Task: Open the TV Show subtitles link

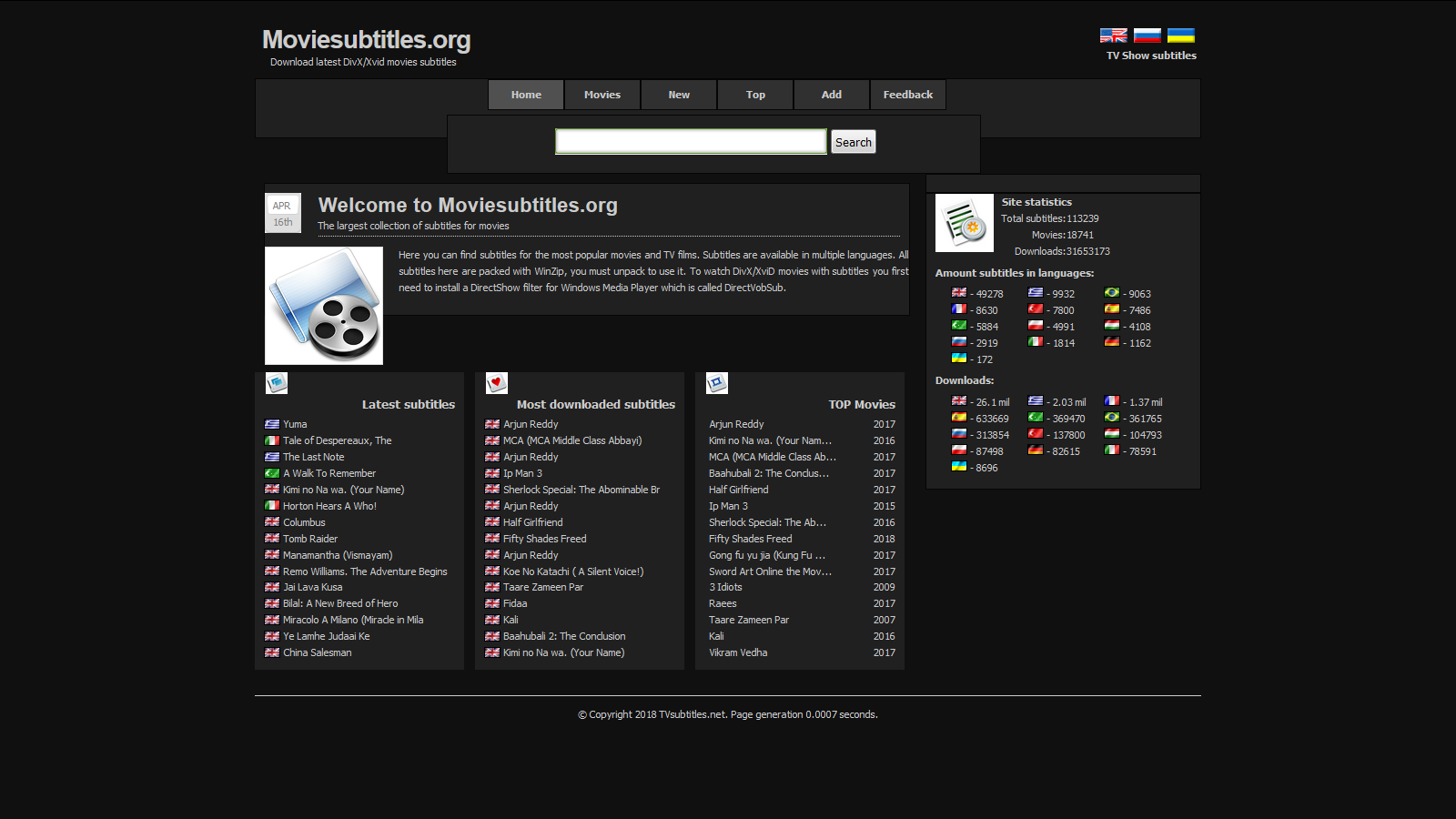Action: (1151, 56)
